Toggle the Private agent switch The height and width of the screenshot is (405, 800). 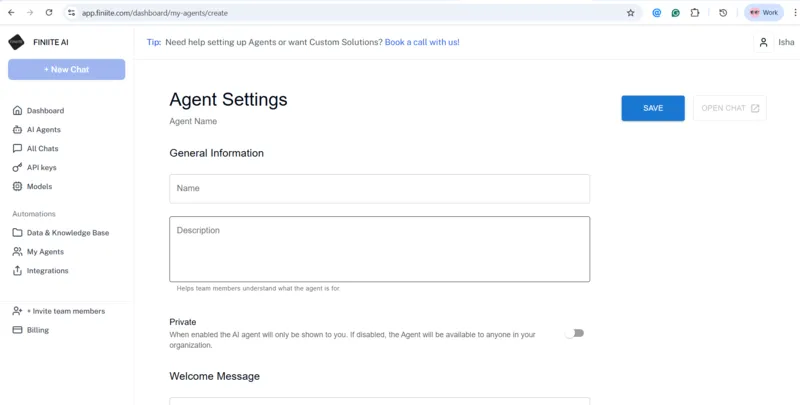pos(574,333)
